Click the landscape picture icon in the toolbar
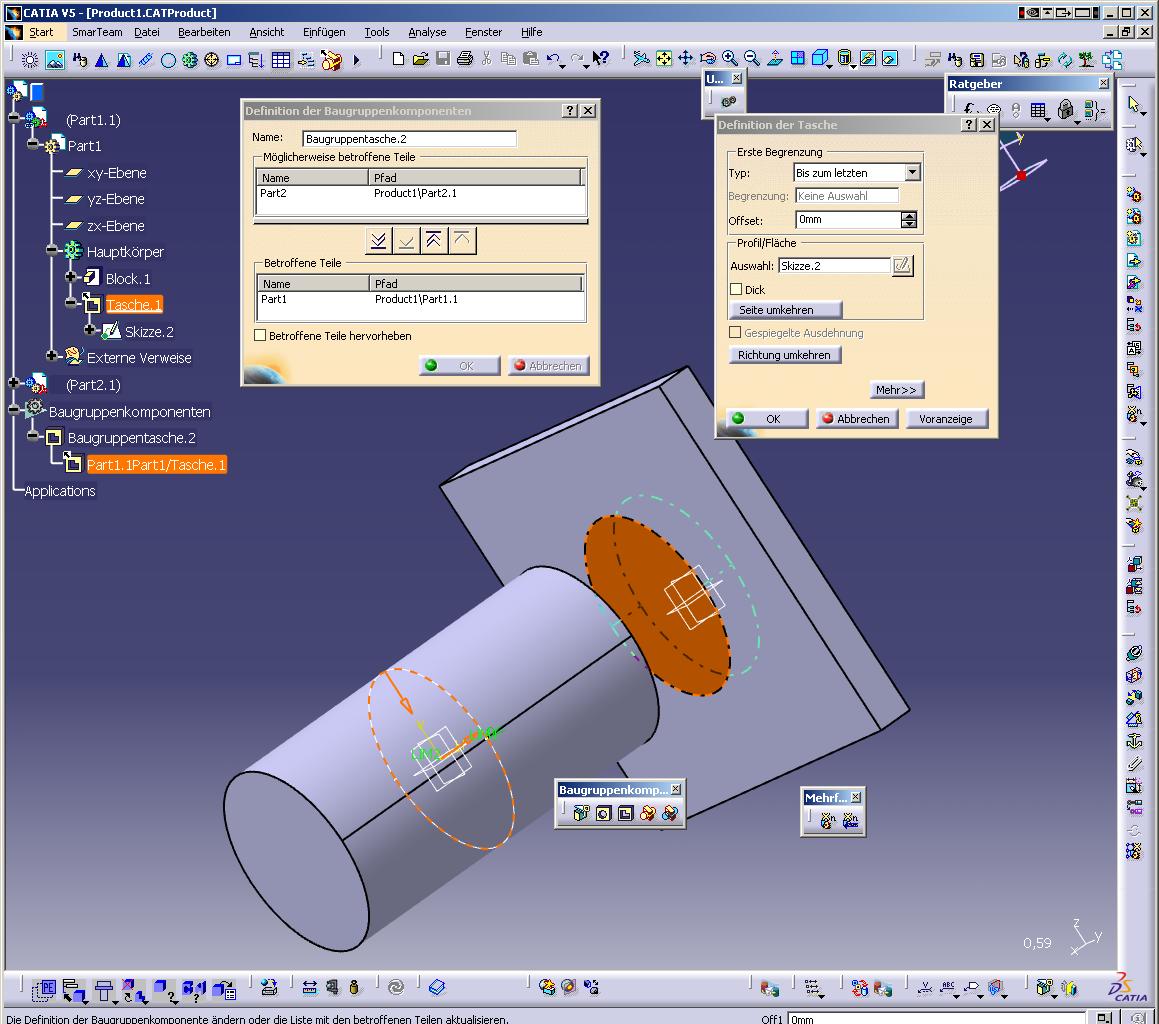Image resolution: width=1159 pixels, height=1024 pixels. 55,60
